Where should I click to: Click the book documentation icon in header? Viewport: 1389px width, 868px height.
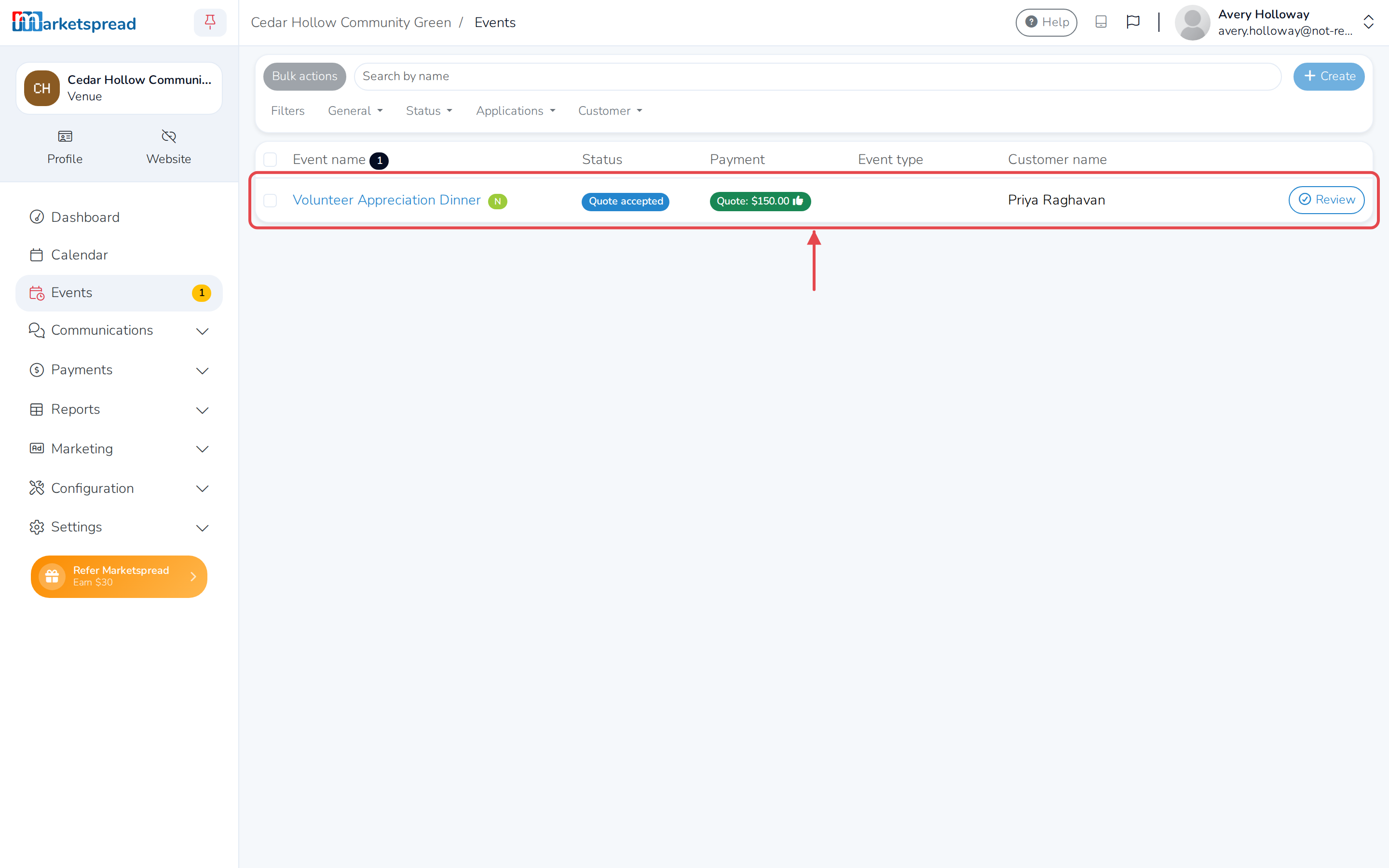(x=1100, y=22)
